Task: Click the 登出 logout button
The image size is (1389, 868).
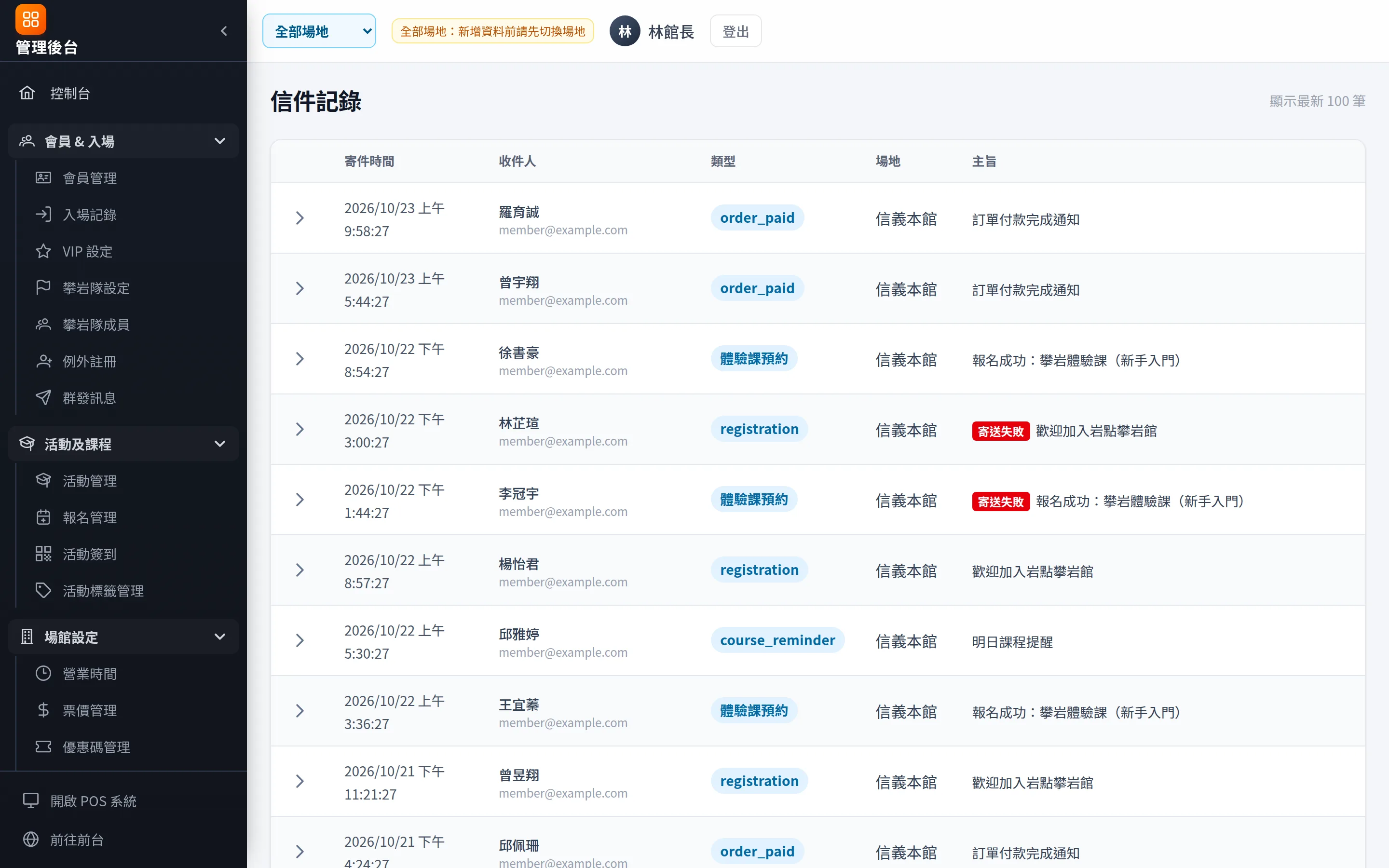Action: click(736, 31)
